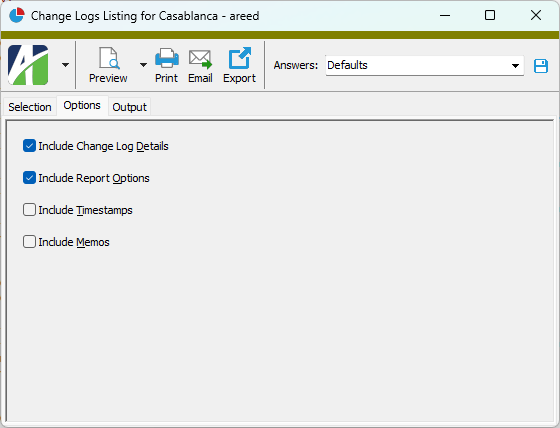The width and height of the screenshot is (560, 428).
Task: Enable Include Timestamps checkbox
Action: pos(29,210)
